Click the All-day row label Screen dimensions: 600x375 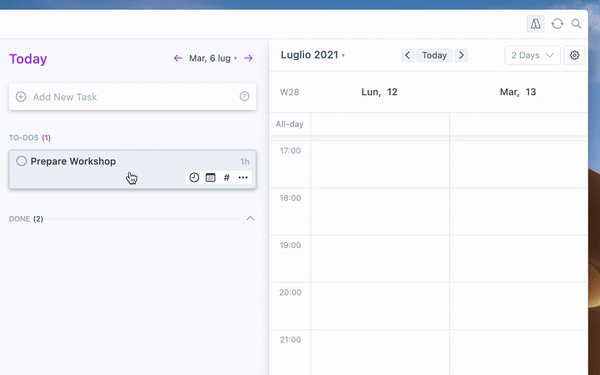coord(290,124)
